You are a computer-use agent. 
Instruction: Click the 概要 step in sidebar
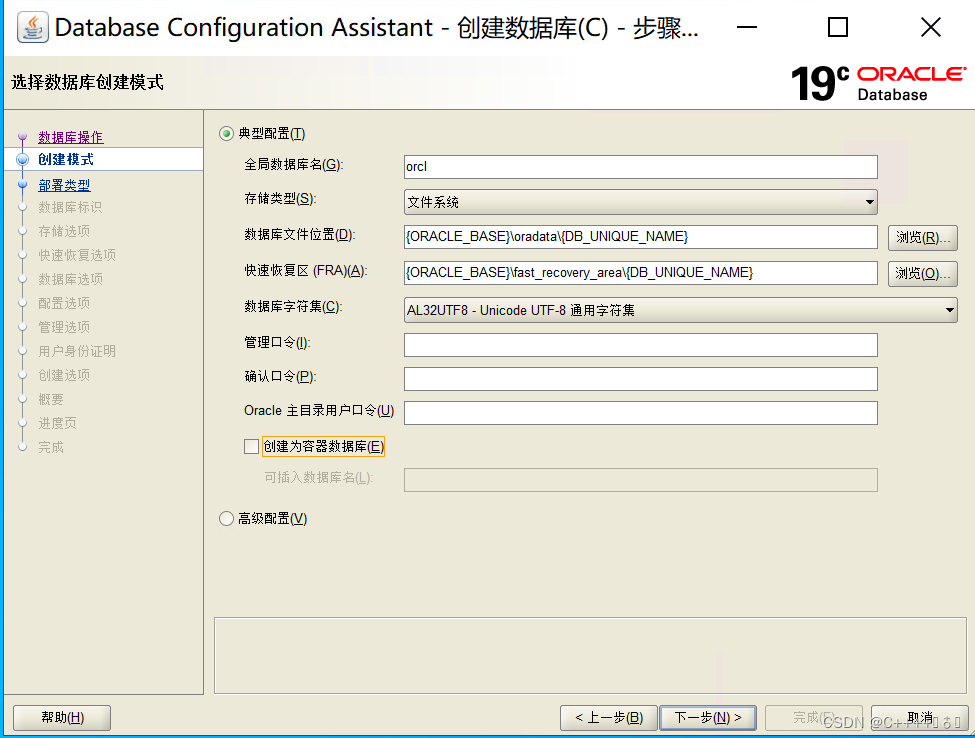(x=51, y=399)
